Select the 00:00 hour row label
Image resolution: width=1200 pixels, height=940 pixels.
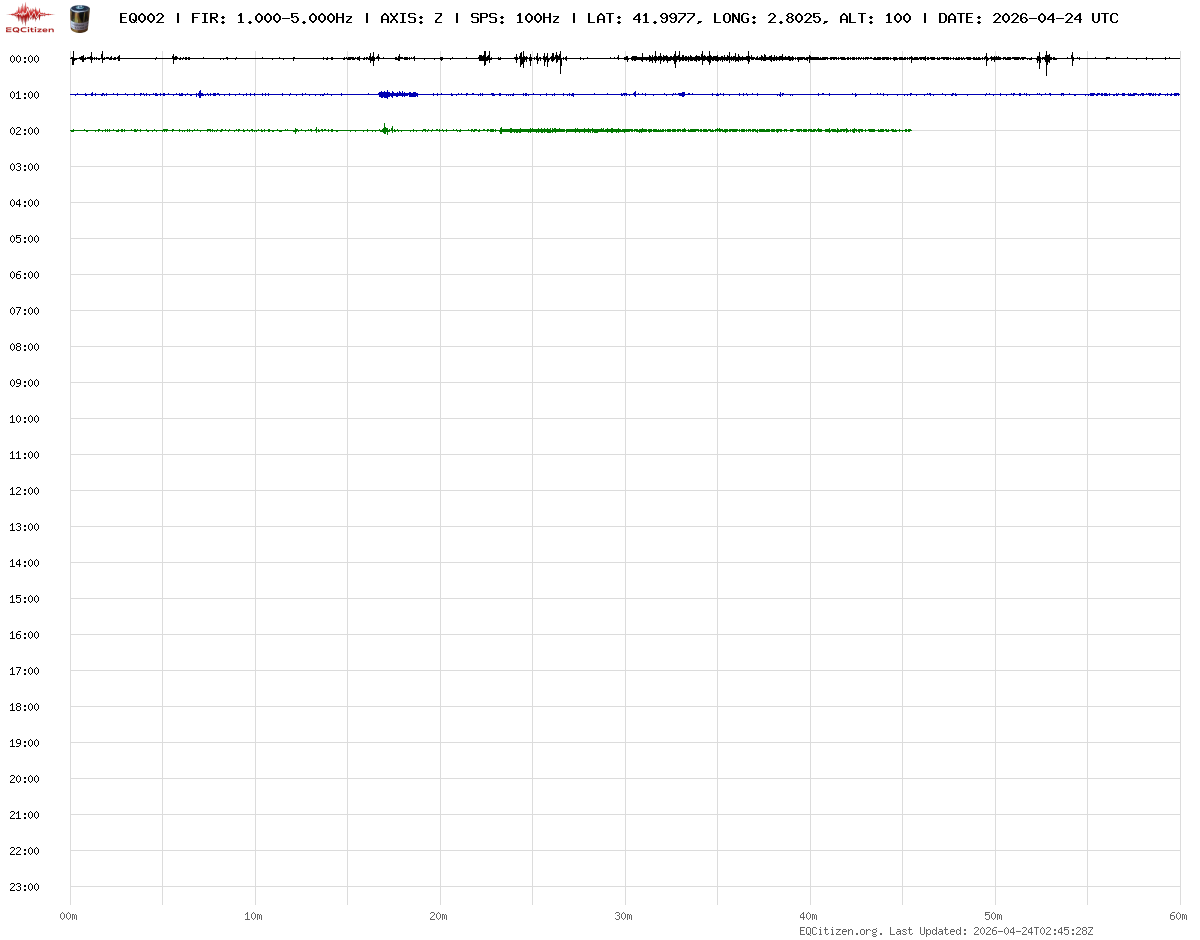(24, 59)
